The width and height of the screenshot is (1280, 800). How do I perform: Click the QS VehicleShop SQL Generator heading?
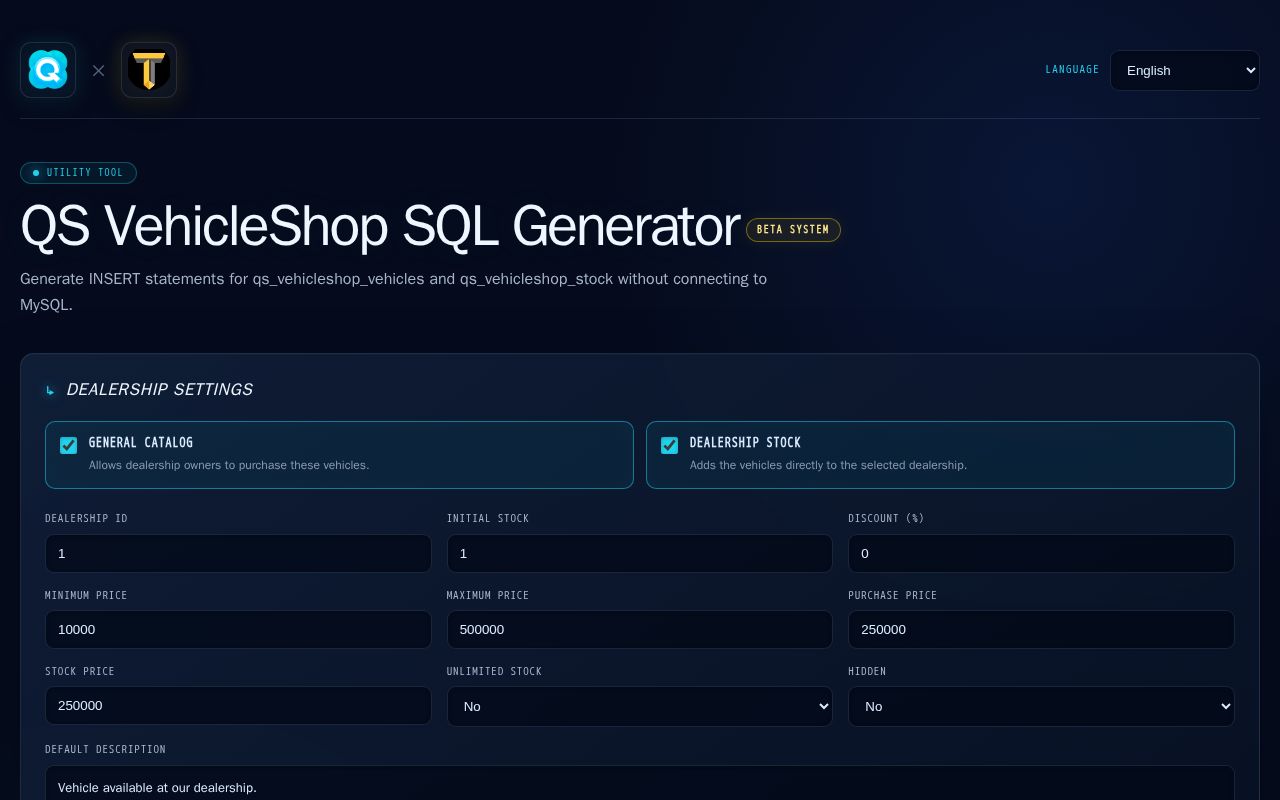(380, 227)
